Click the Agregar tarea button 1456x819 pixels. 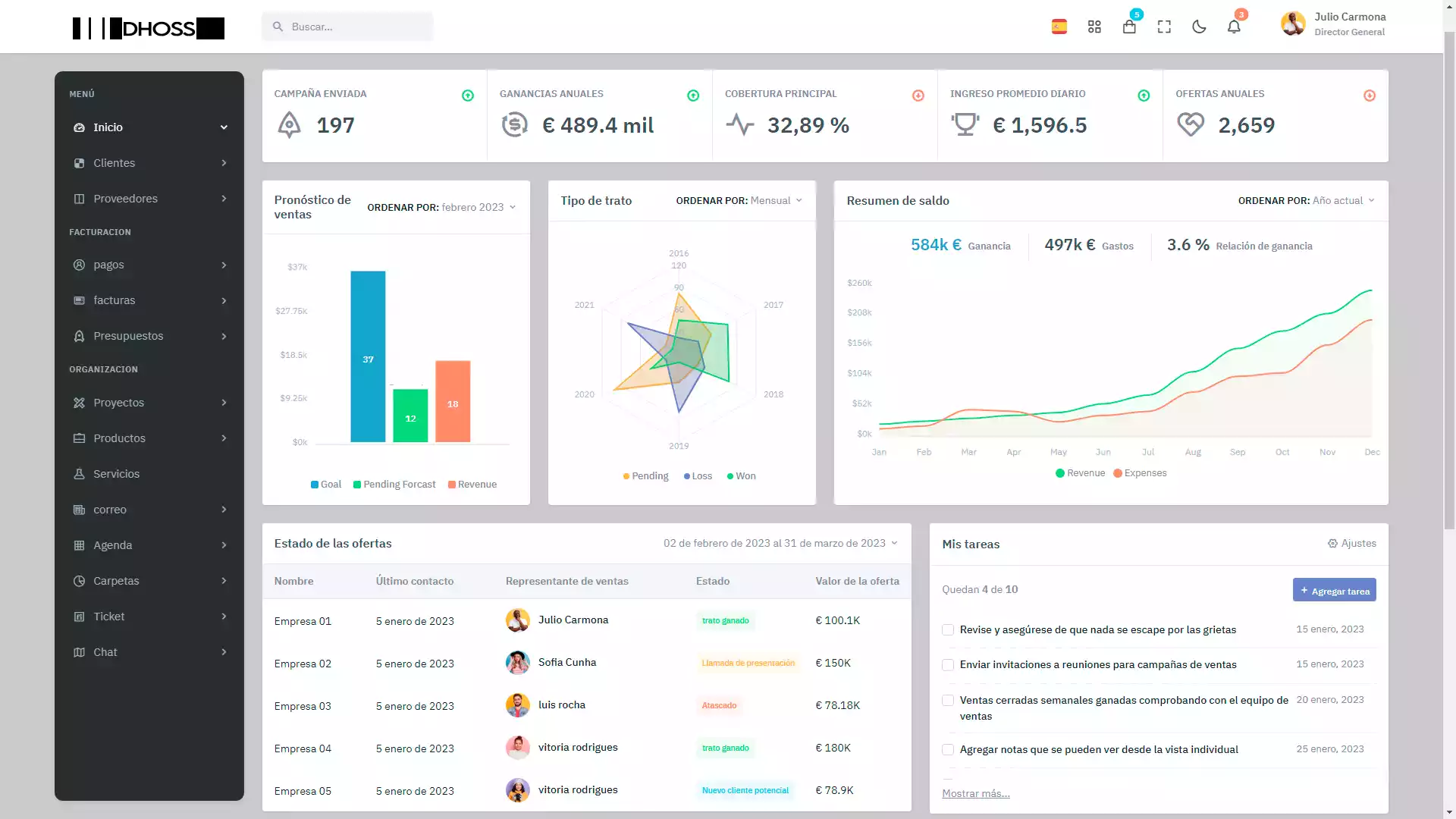tap(1334, 591)
